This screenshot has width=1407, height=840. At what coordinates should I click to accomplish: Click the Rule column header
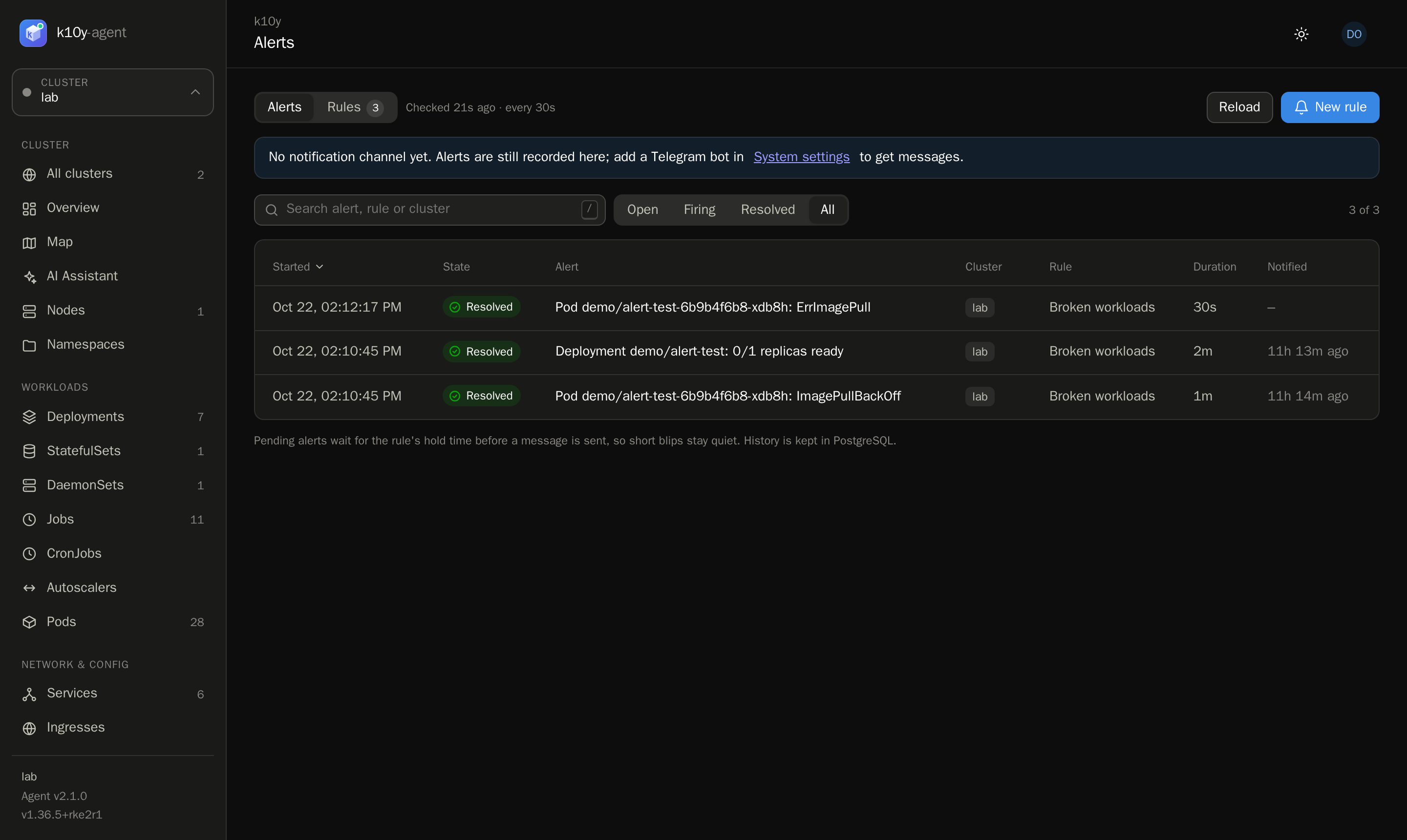pyautogui.click(x=1060, y=267)
